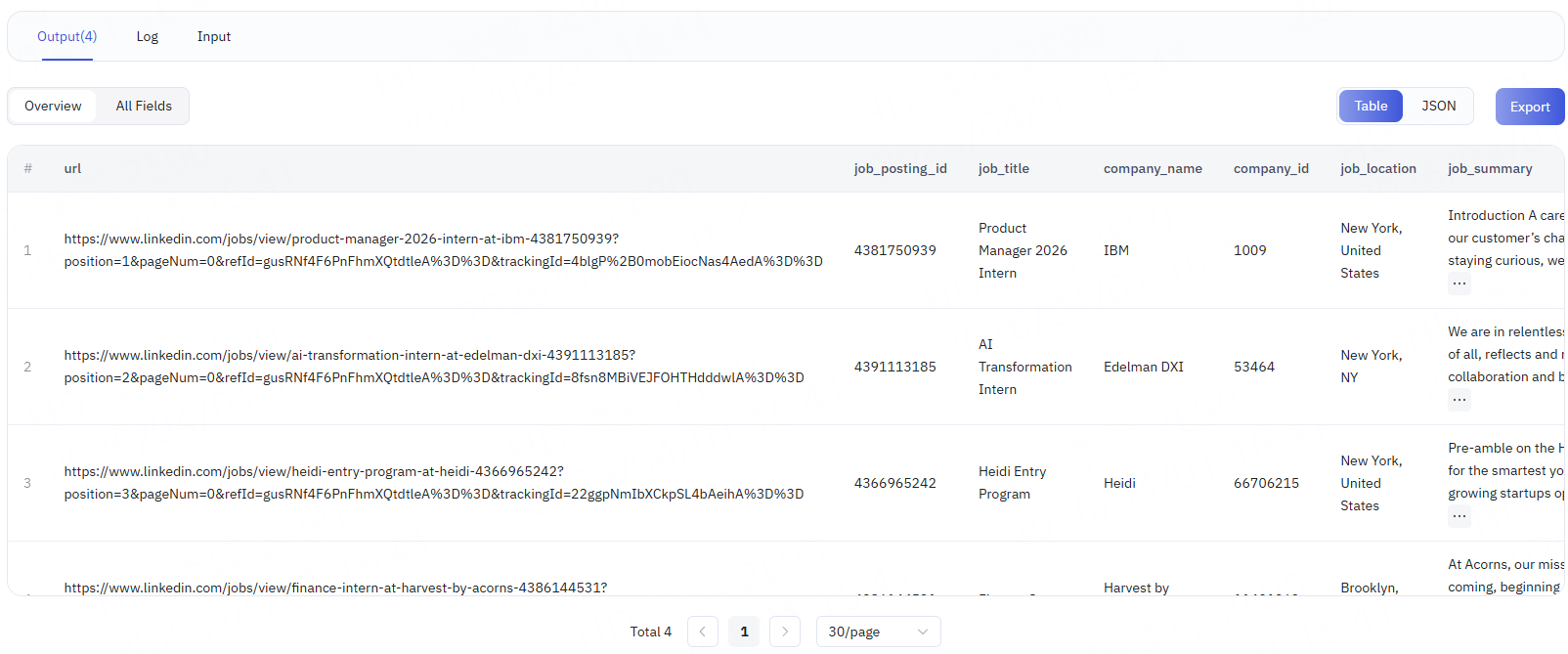This screenshot has width=1568, height=654.
Task: Select page 1 in pagination
Action: (x=744, y=632)
